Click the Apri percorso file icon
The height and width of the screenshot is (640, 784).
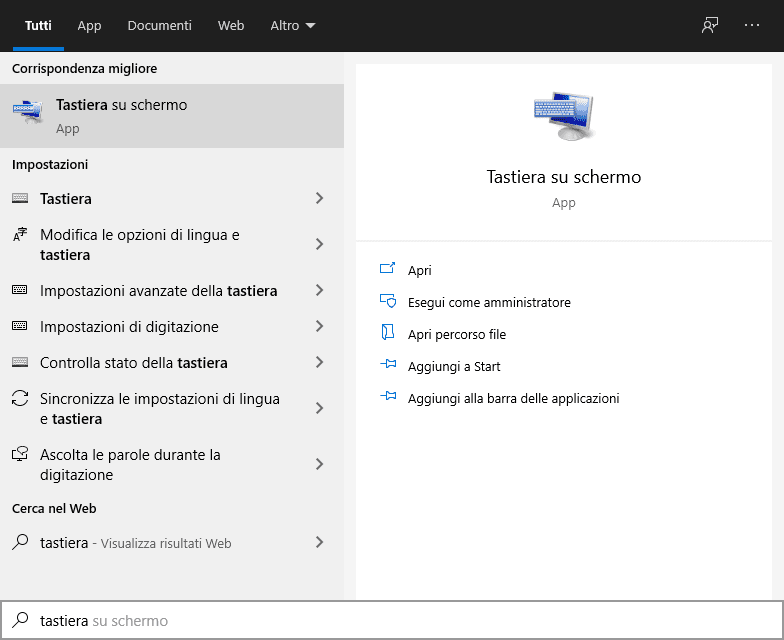click(389, 334)
